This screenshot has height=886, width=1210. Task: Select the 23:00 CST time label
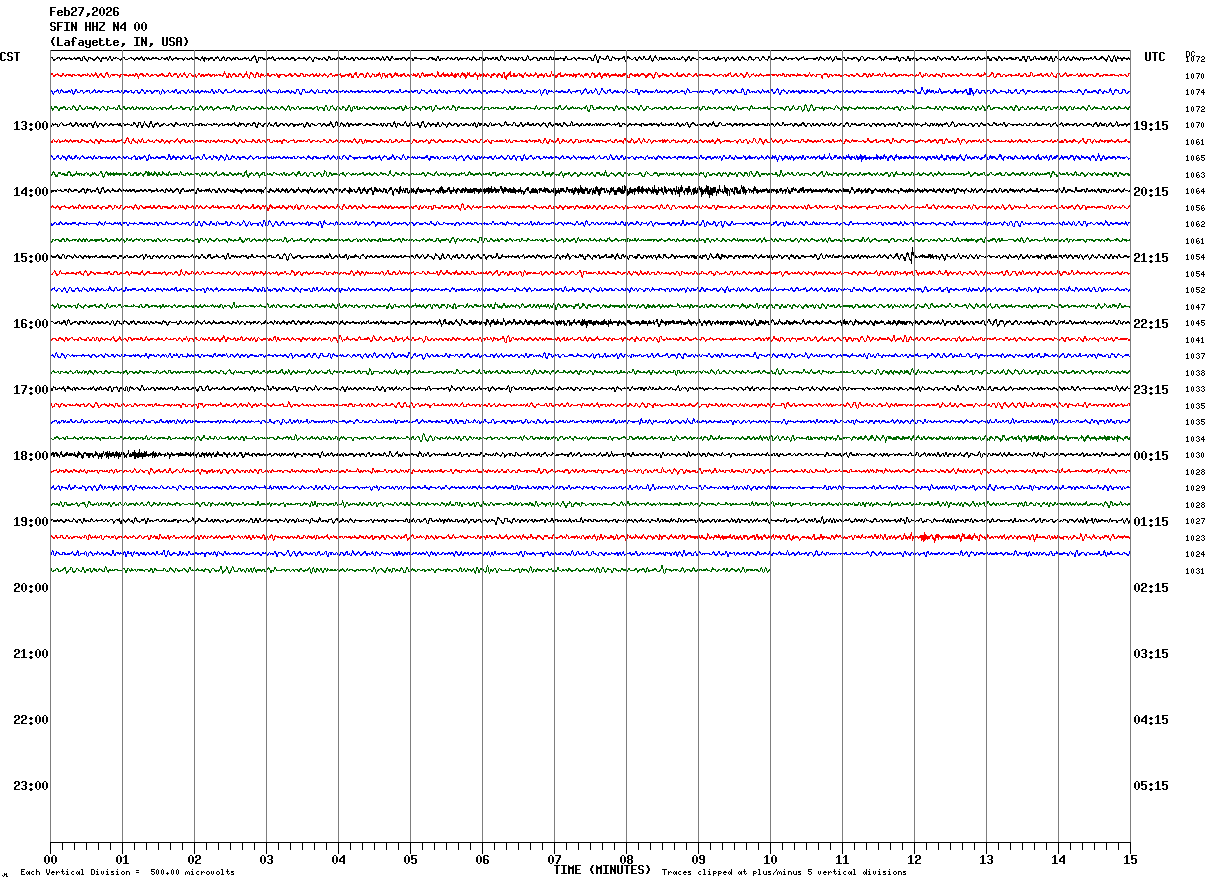click(x=30, y=786)
